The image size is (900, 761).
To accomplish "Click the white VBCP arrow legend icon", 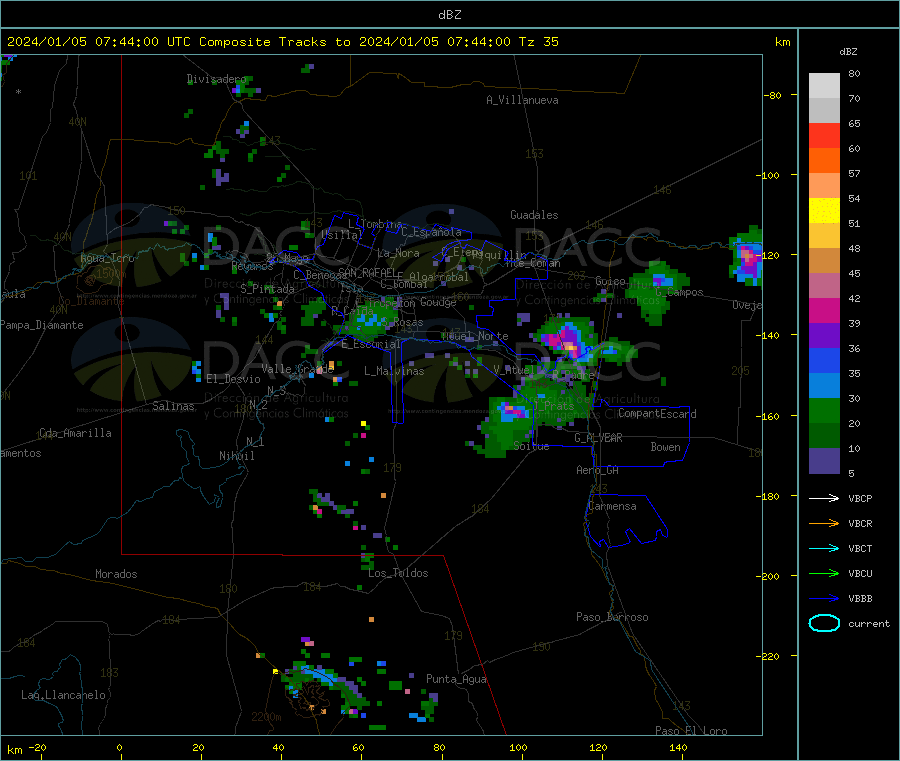I will [824, 498].
